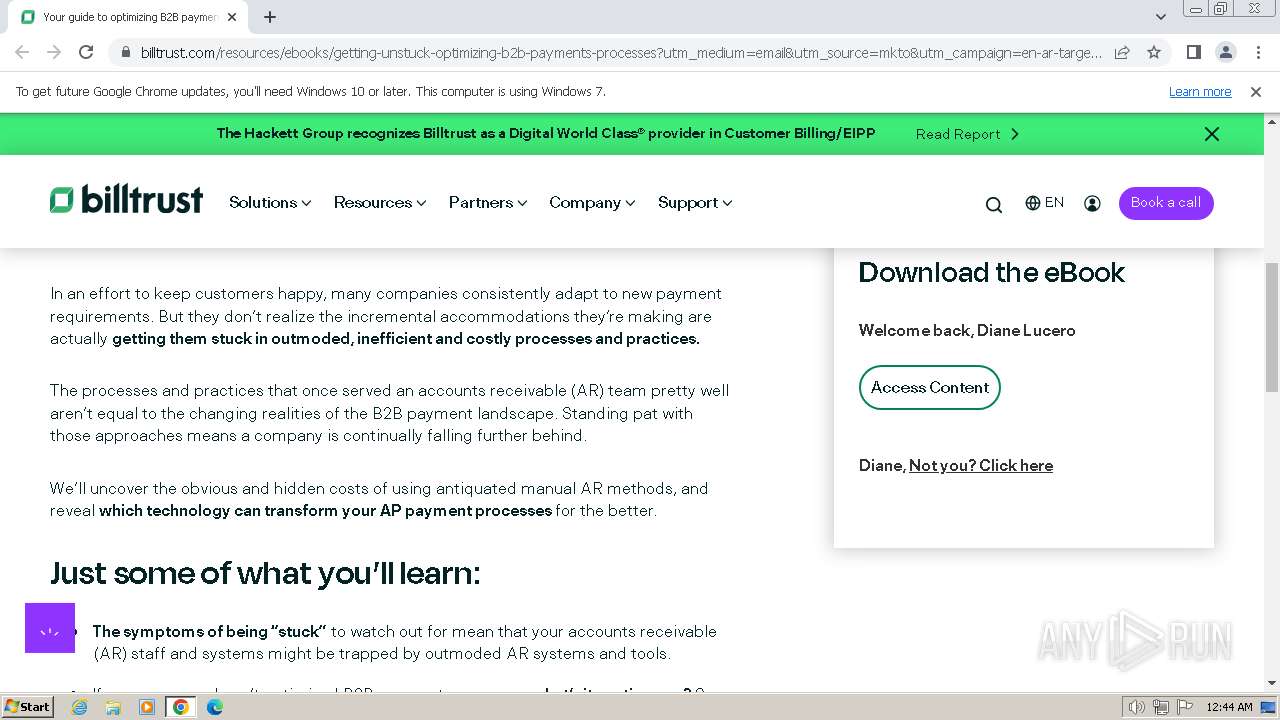This screenshot has width=1280, height=720.
Task: Open the Read Report link
Action: click(967, 134)
